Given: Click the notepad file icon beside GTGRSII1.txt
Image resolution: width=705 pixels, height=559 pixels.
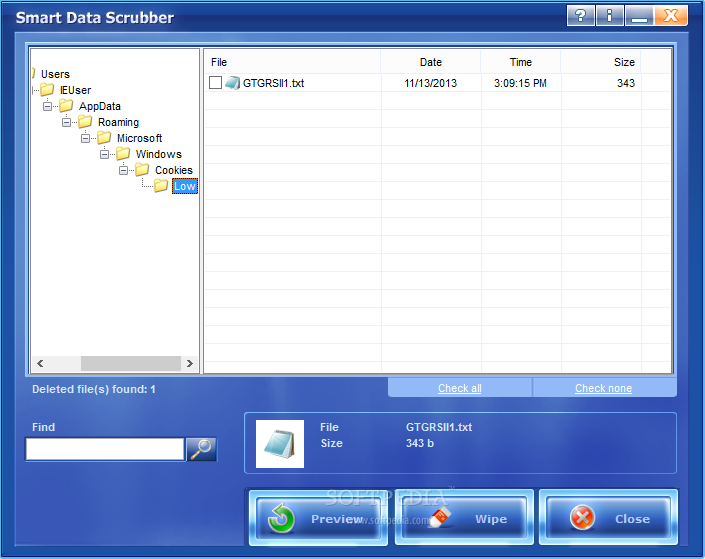Looking at the screenshot, I should click(x=232, y=83).
